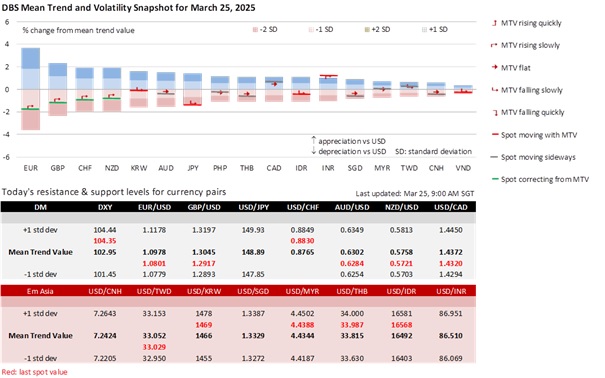Click the Spot moving with MTV line icon
Viewport: 605px width, 378px height.
tap(495, 135)
